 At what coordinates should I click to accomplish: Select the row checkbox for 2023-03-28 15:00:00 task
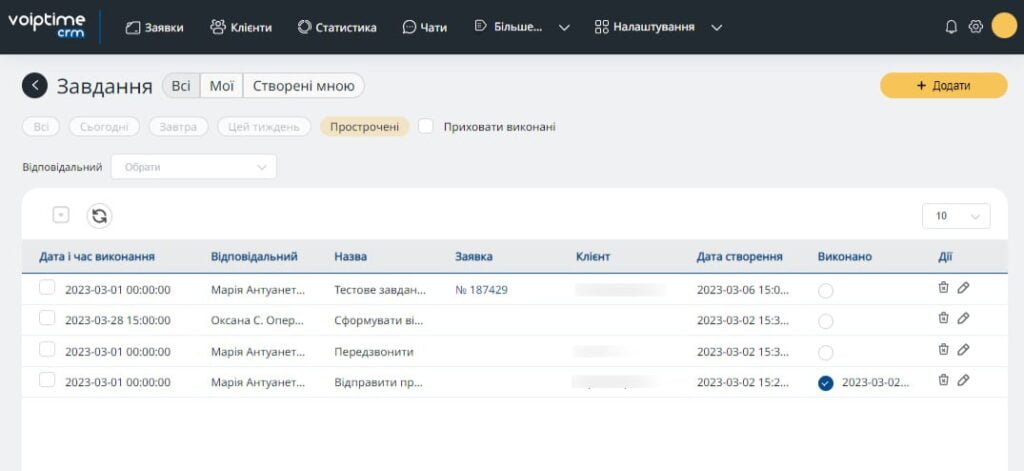(47, 318)
